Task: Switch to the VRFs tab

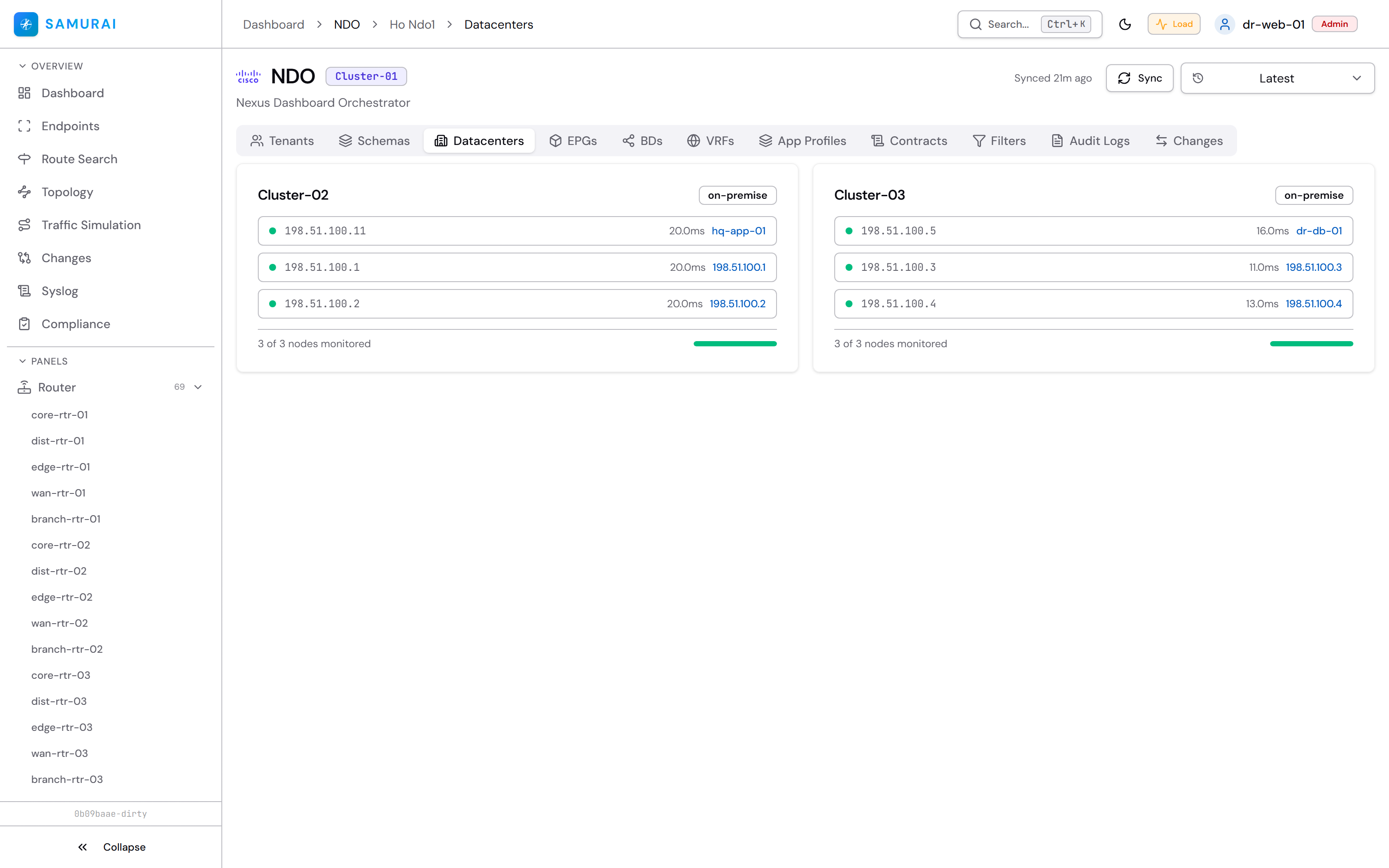Action: (711, 141)
